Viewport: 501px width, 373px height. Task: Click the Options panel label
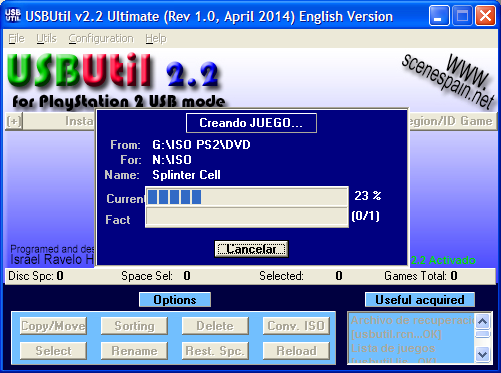point(175,300)
